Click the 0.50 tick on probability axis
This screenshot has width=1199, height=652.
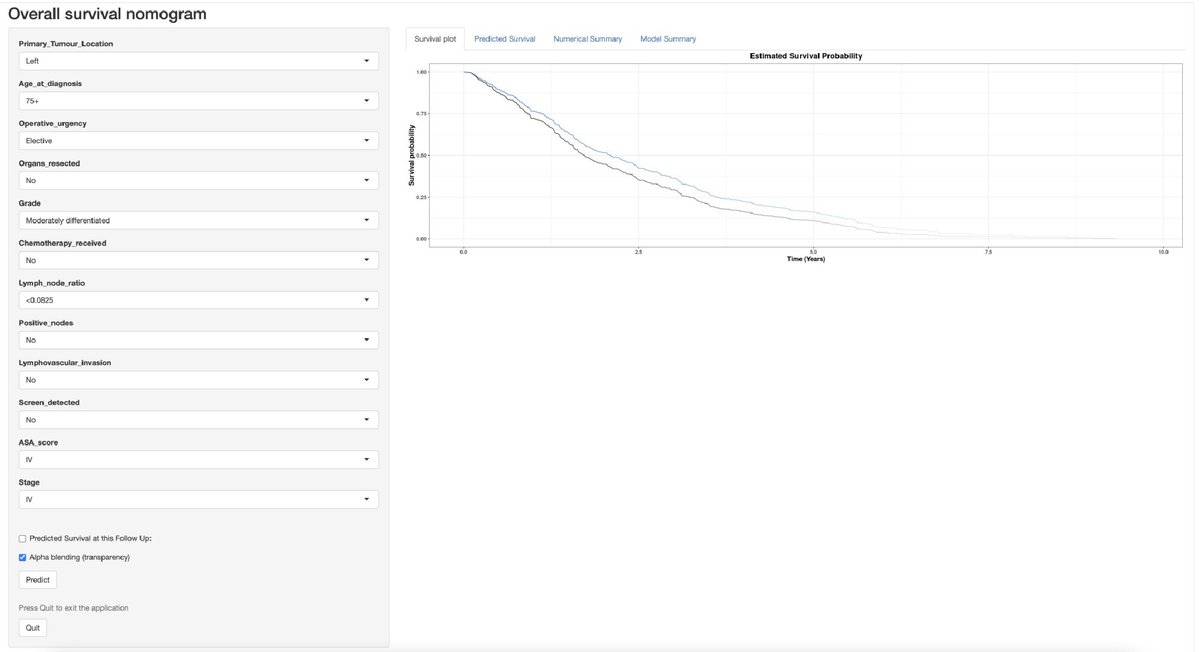pyautogui.click(x=421, y=156)
